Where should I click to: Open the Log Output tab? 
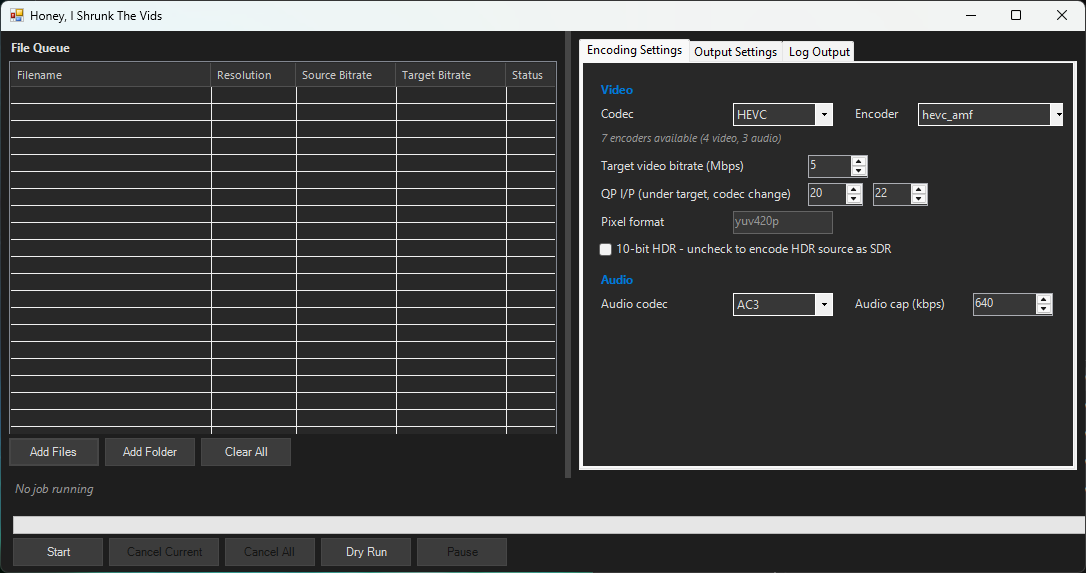coord(819,52)
